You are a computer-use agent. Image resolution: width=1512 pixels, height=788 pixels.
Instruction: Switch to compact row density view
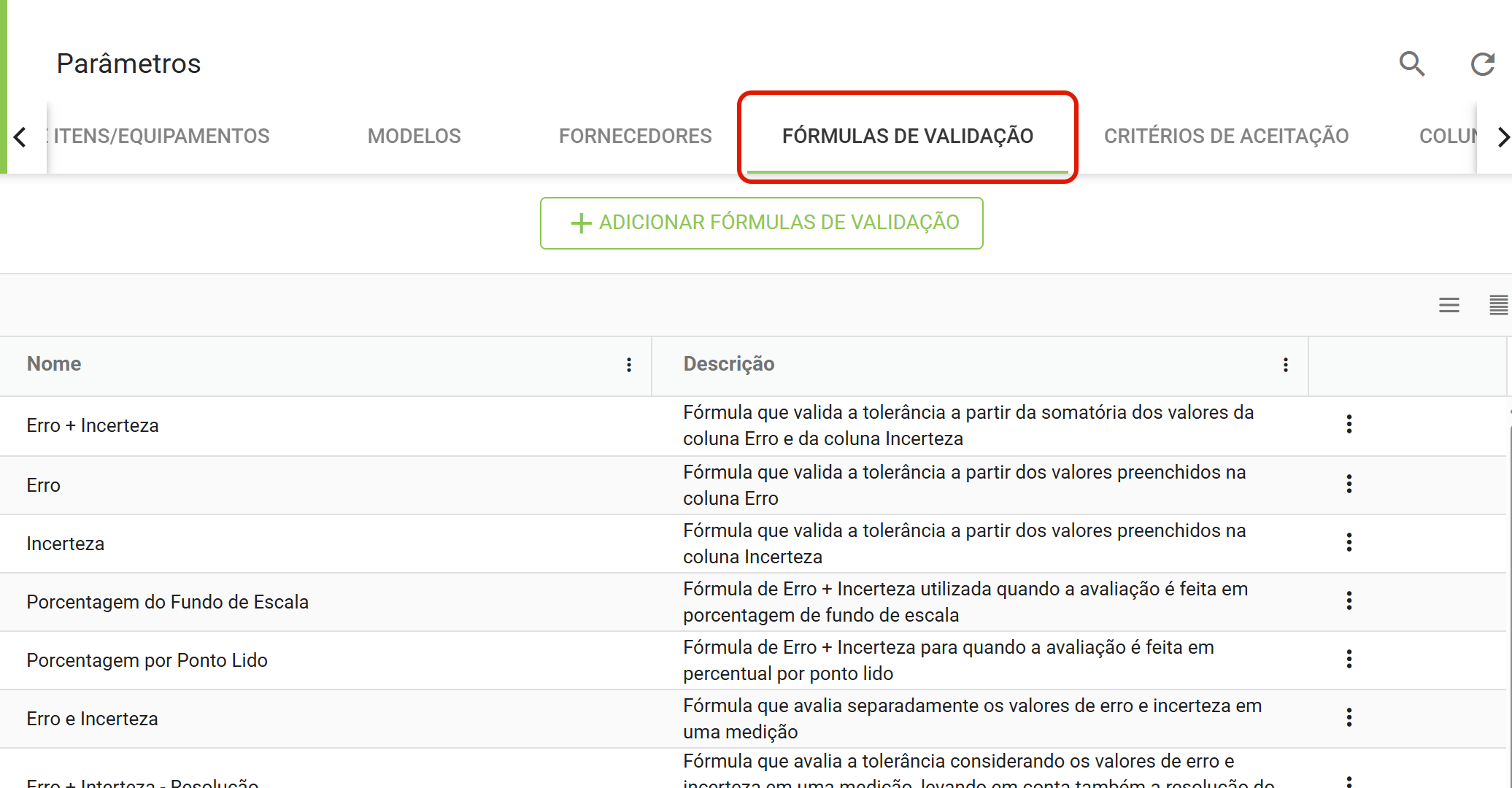coord(1498,305)
